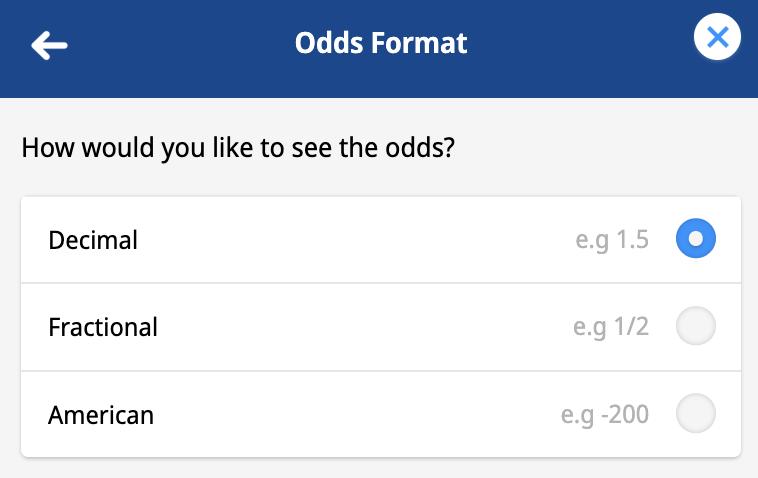Click the divider line between Fractional and American
758x478 pixels.
coord(381,371)
